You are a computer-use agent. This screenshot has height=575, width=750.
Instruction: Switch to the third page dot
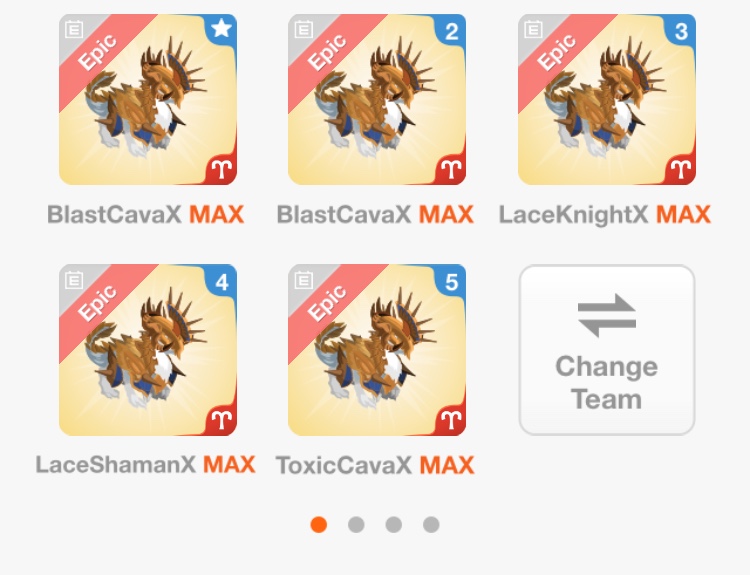tap(394, 524)
